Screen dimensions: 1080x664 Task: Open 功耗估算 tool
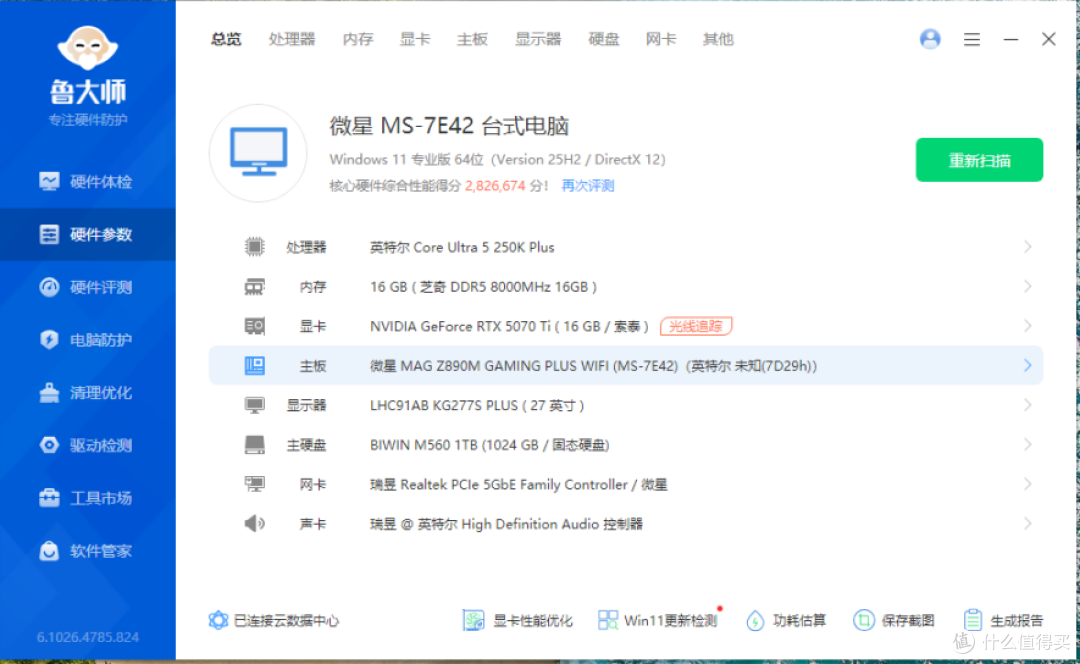786,621
